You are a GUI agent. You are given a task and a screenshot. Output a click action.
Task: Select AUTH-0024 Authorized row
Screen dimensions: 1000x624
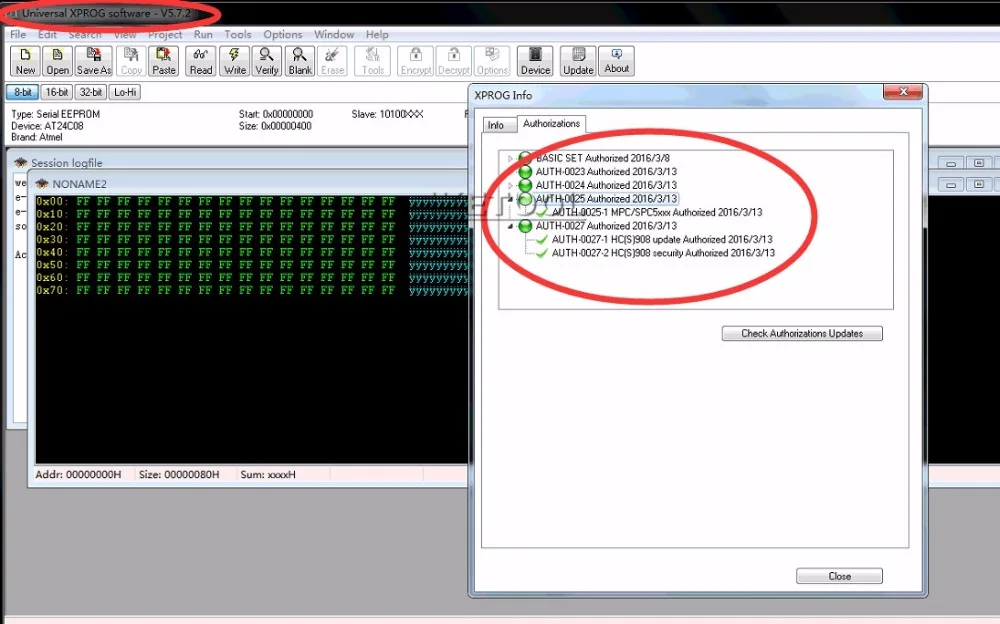pos(606,185)
